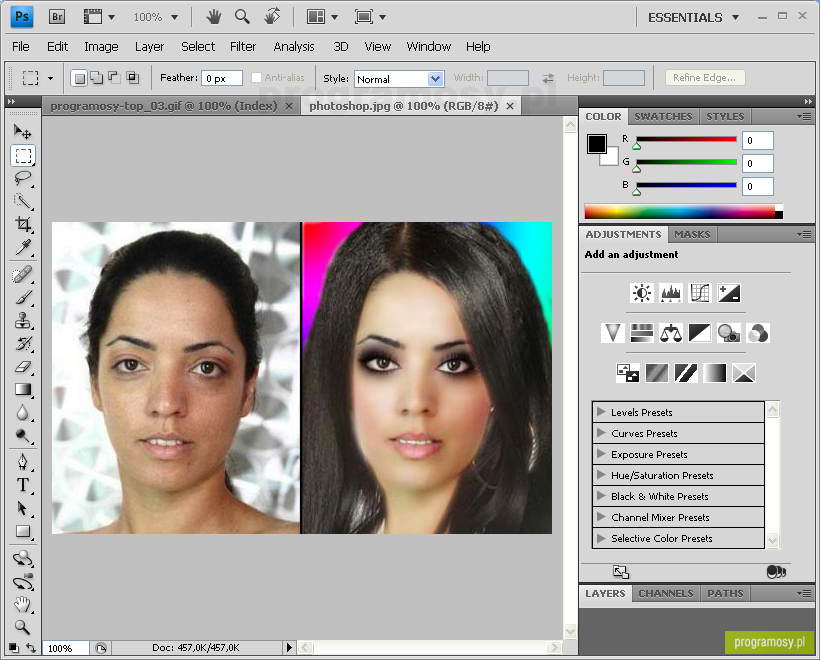This screenshot has height=660, width=820.
Task: Select the 3D Rotate tool
Action: pyautogui.click(x=22, y=559)
